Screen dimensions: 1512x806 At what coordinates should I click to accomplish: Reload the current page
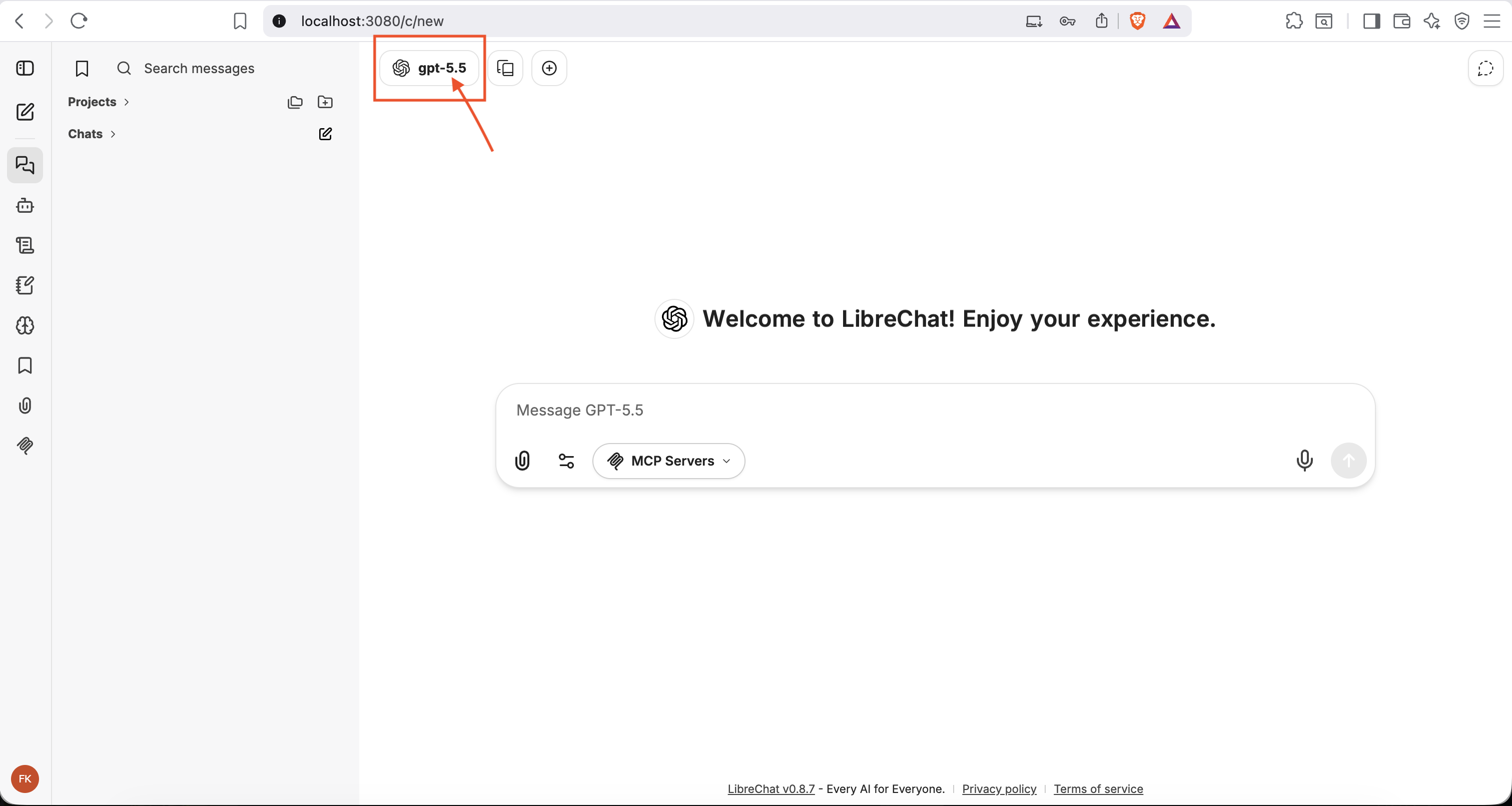(79, 21)
